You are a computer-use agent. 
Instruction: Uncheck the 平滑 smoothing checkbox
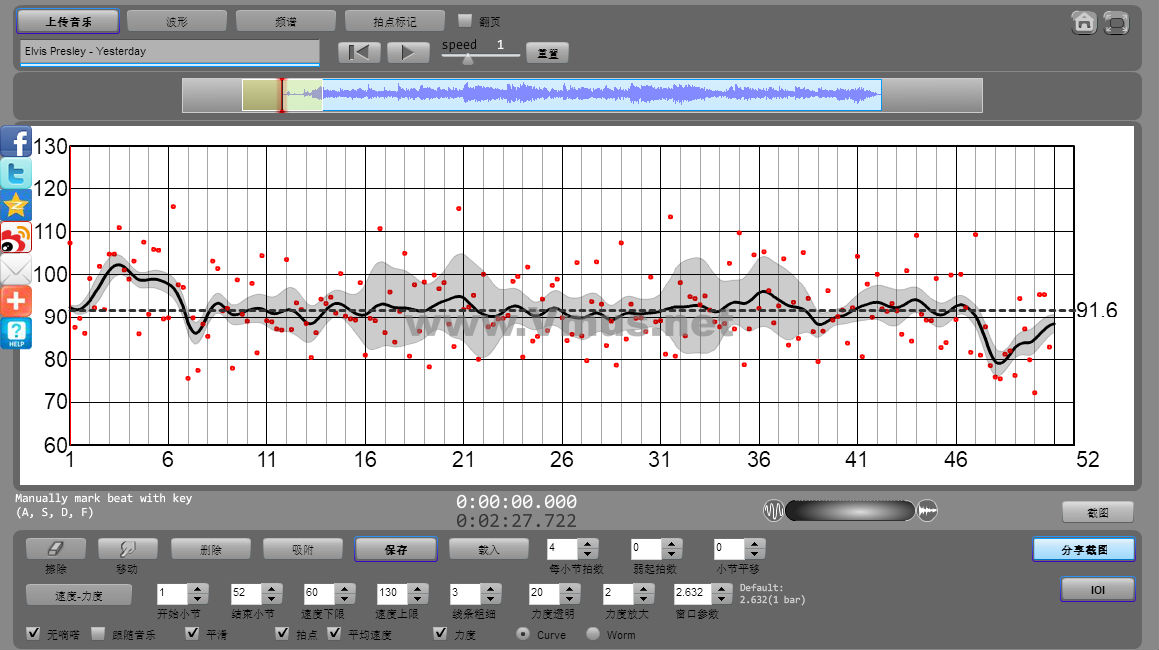tap(193, 634)
